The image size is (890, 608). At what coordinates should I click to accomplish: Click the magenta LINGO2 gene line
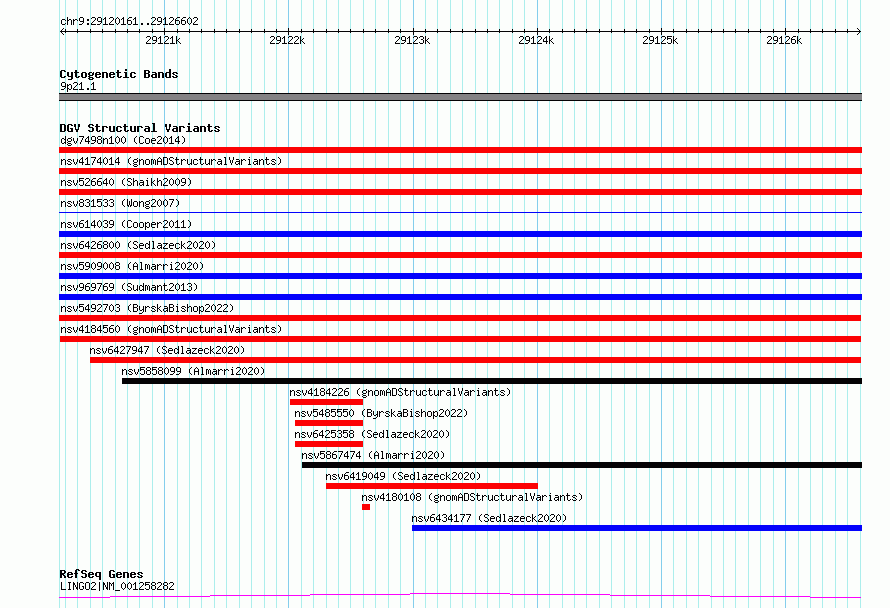coord(460,596)
